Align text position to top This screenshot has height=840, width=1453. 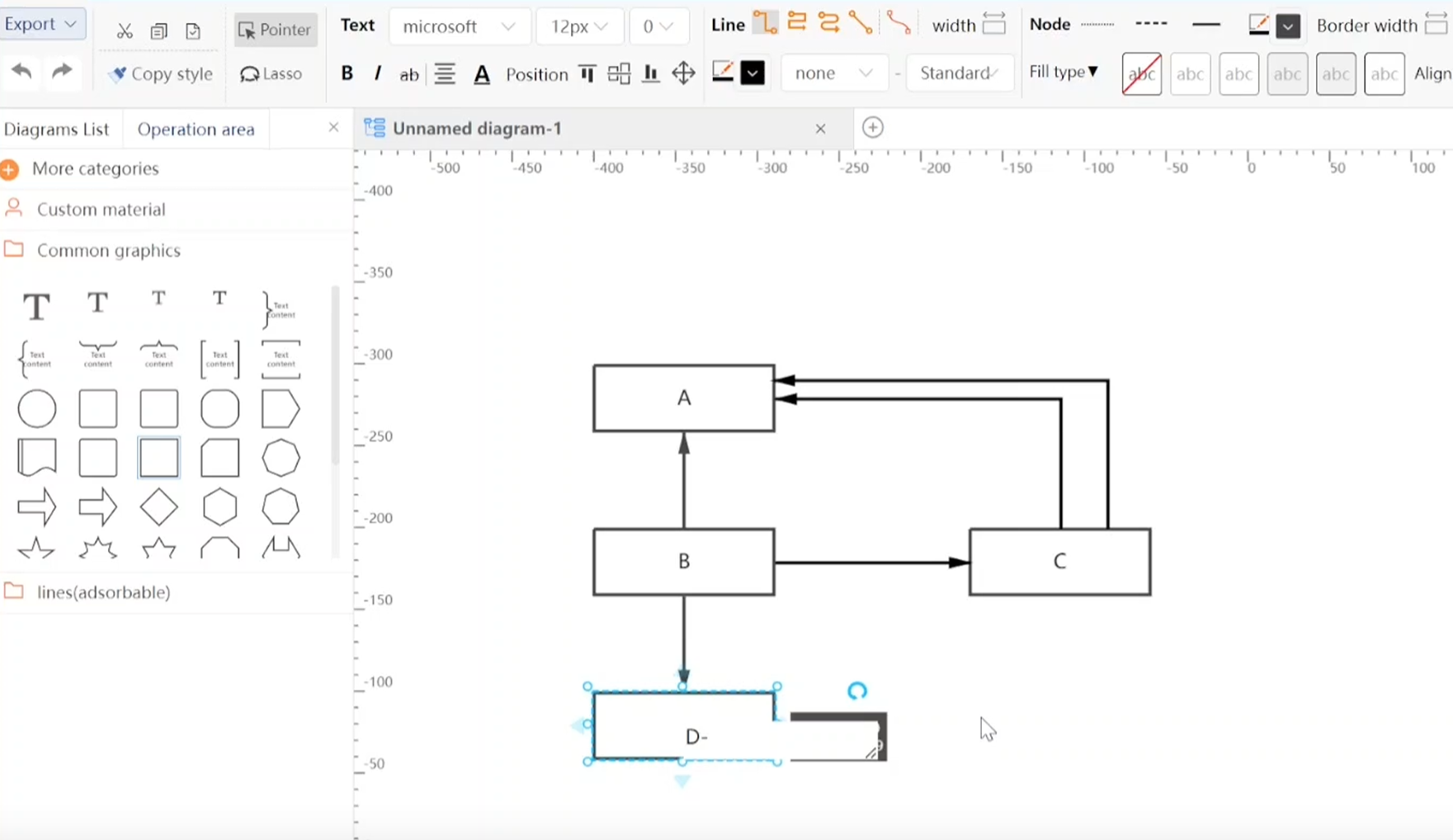(587, 73)
